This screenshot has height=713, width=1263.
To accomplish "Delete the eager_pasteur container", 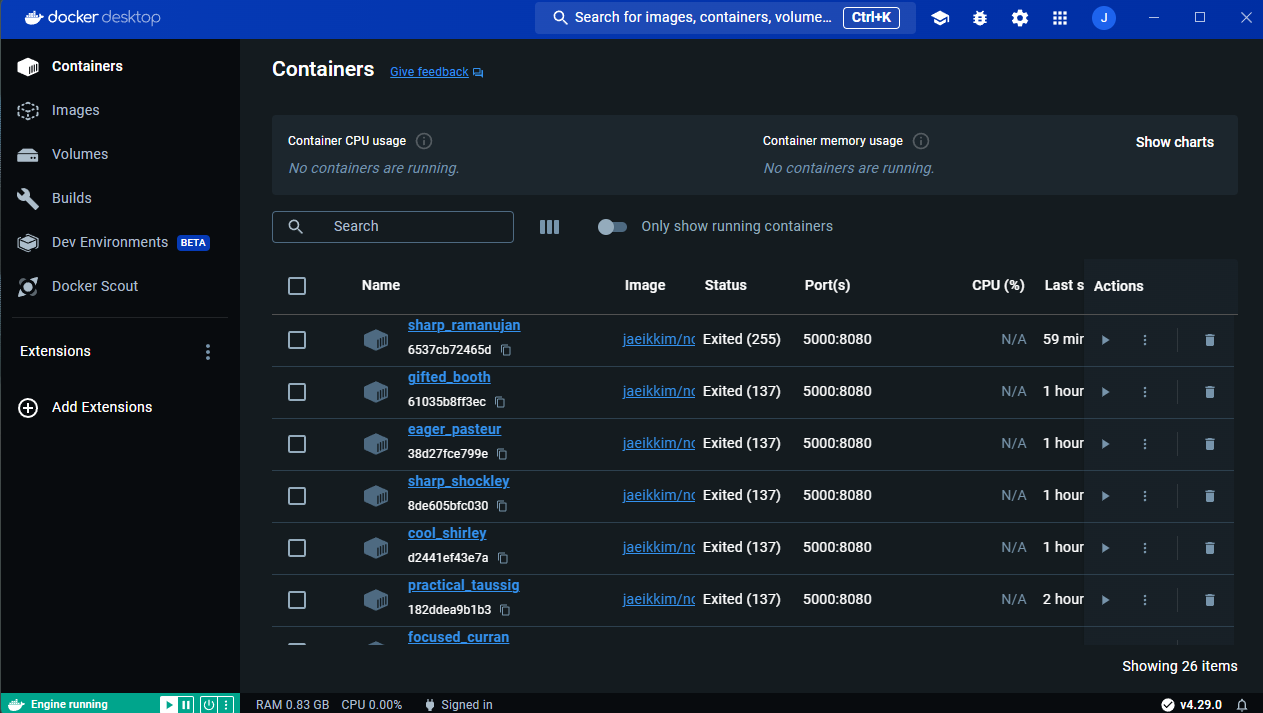I will click(1209, 444).
